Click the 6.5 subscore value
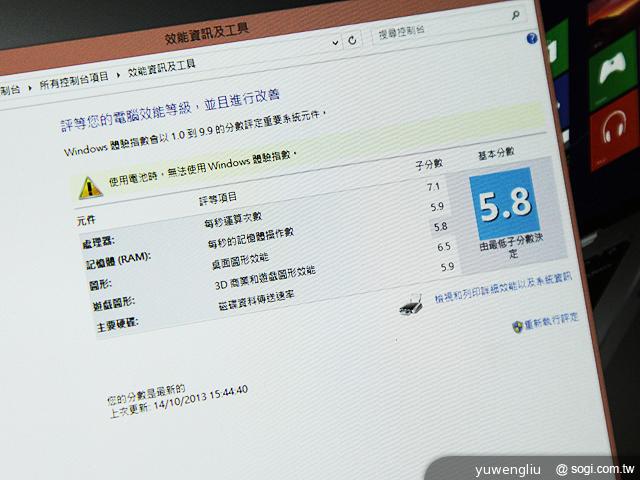 (444, 247)
